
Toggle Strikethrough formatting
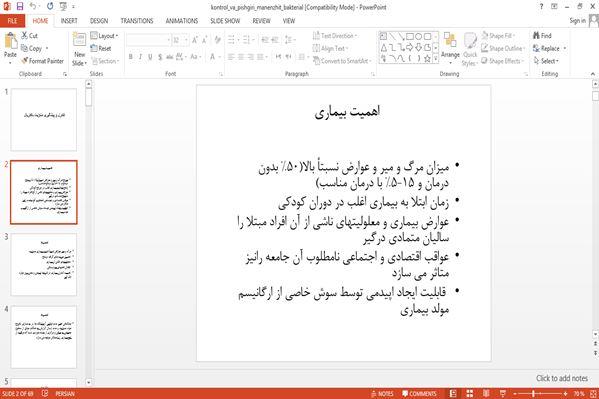(x=170, y=57)
